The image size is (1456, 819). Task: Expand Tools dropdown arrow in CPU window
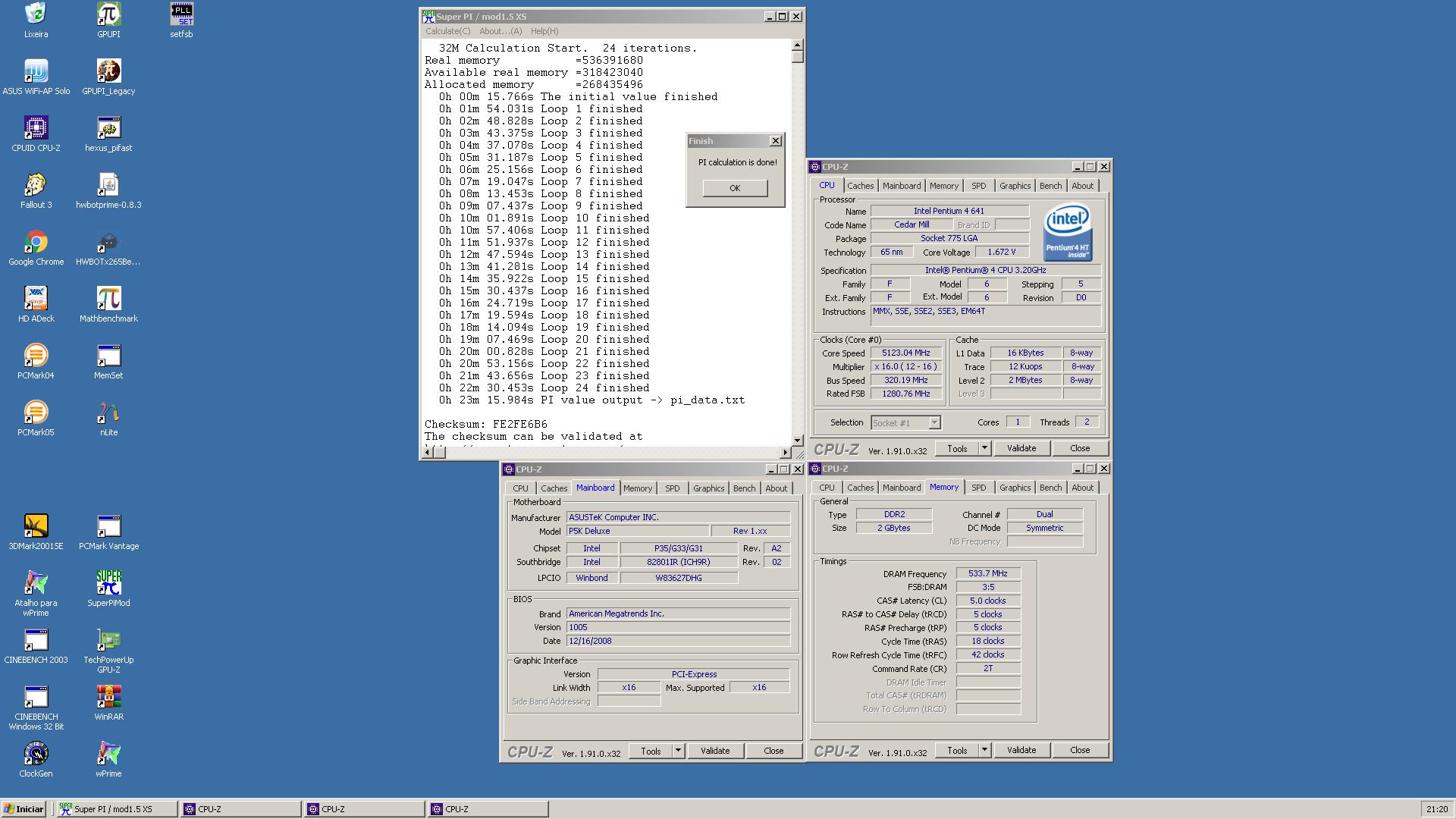coord(984,448)
